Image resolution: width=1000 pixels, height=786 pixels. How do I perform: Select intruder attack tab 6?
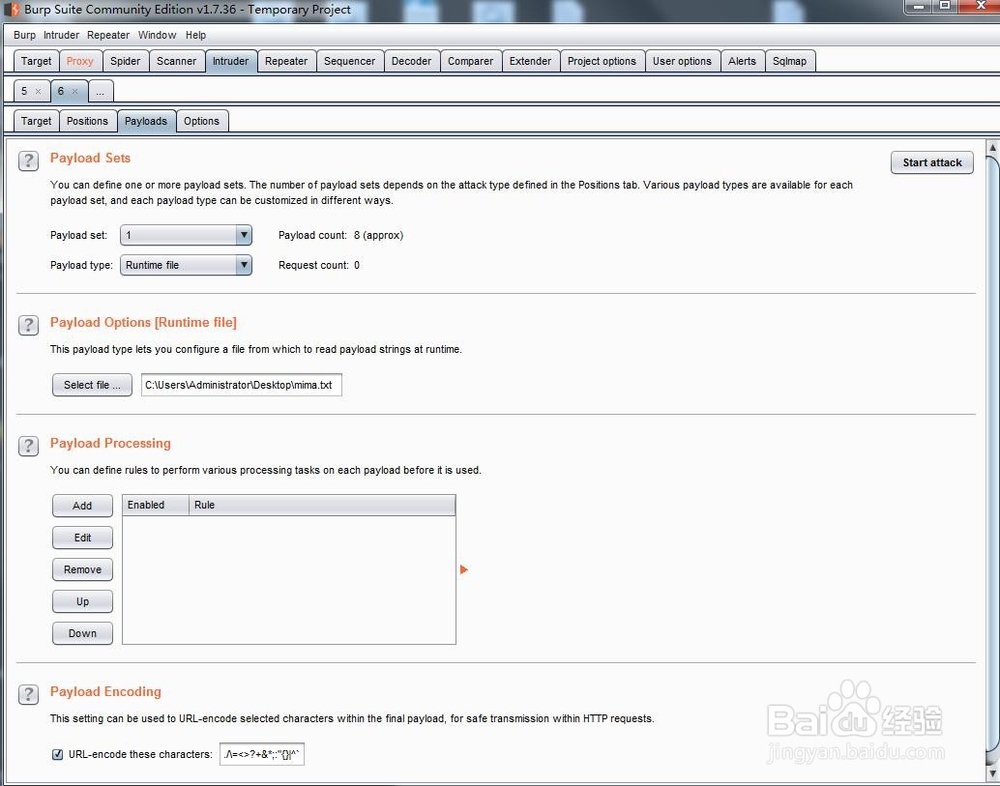click(61, 91)
